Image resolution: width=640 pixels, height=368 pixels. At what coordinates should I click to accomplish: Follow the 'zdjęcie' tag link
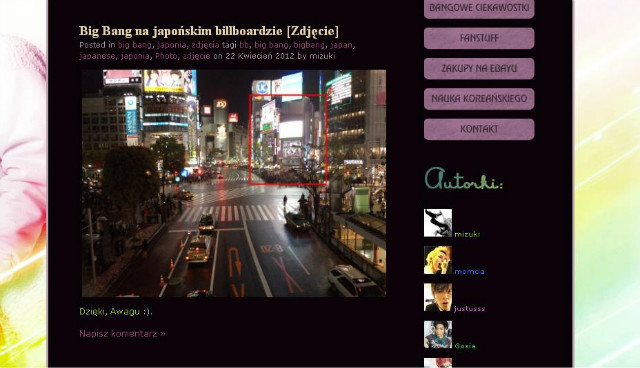196,56
